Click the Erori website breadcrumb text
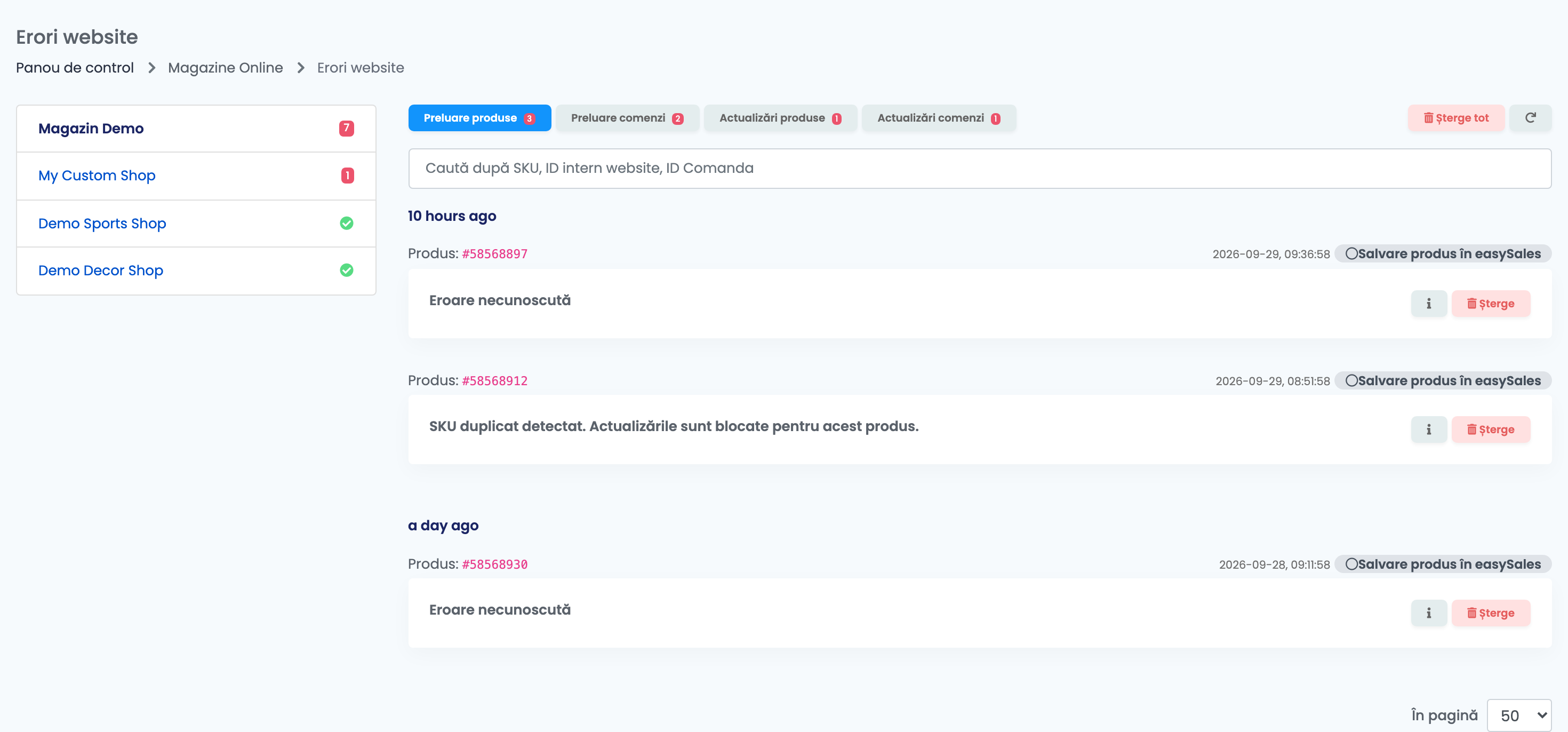Image resolution: width=1568 pixels, height=732 pixels. click(x=361, y=68)
